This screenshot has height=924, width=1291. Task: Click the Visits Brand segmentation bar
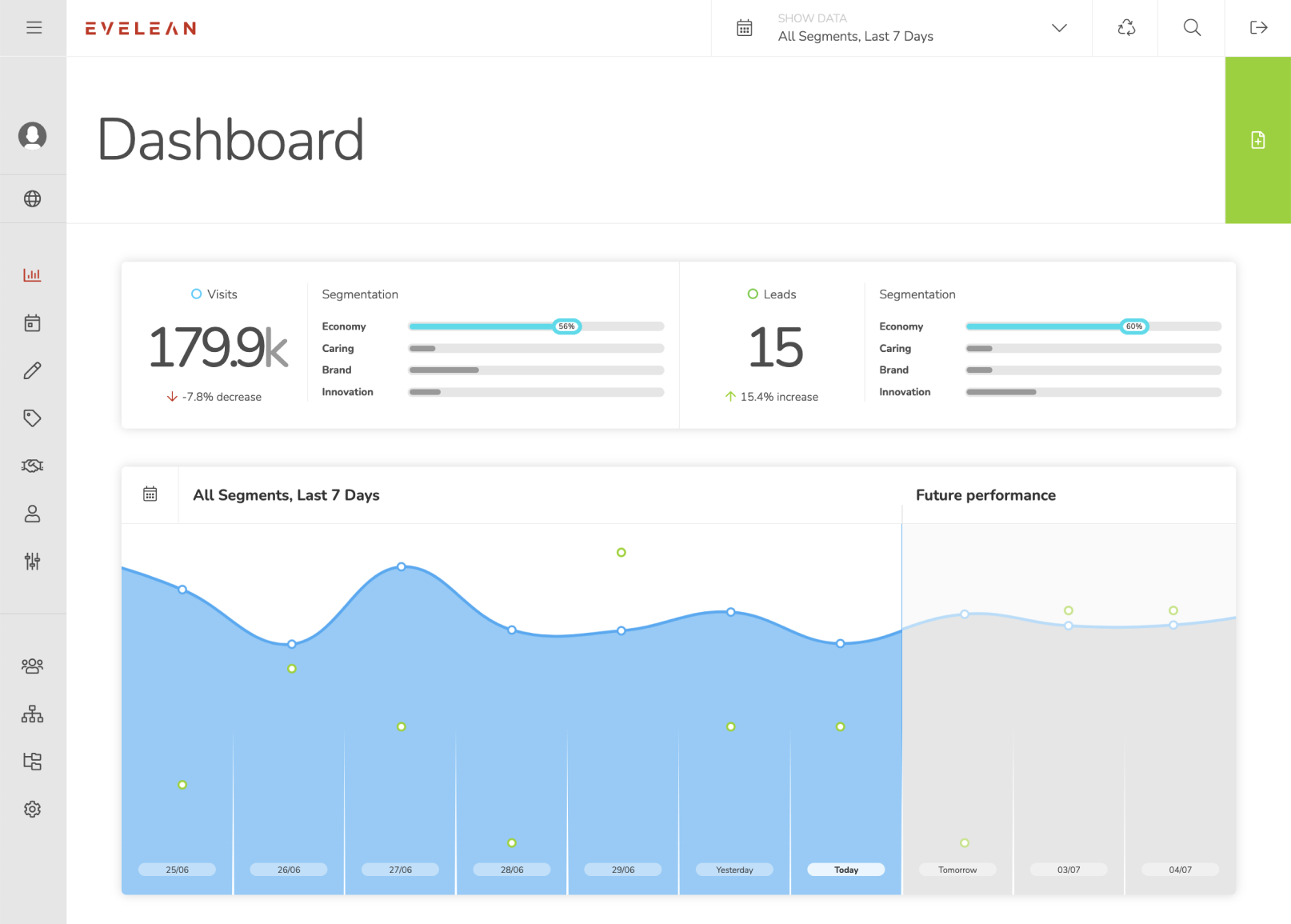click(536, 370)
